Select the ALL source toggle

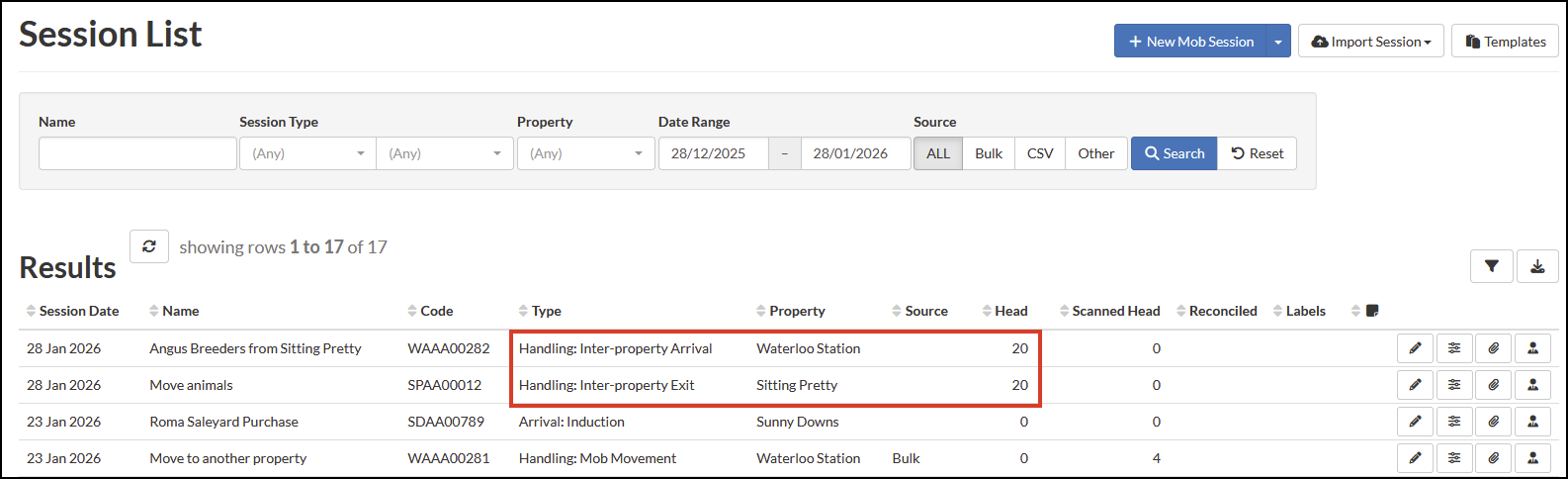(937, 153)
